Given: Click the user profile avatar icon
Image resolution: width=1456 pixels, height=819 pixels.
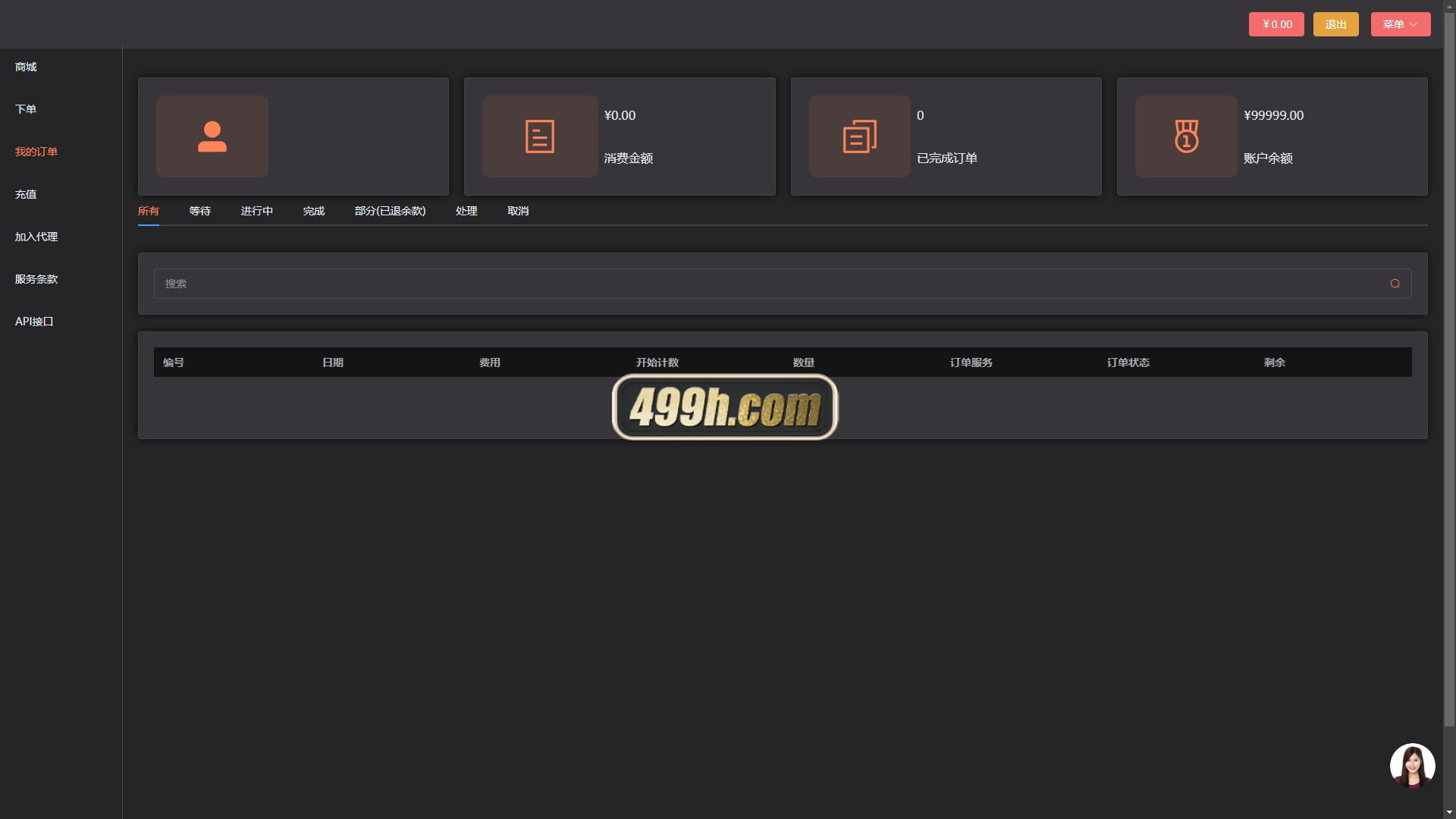Looking at the screenshot, I should [212, 136].
